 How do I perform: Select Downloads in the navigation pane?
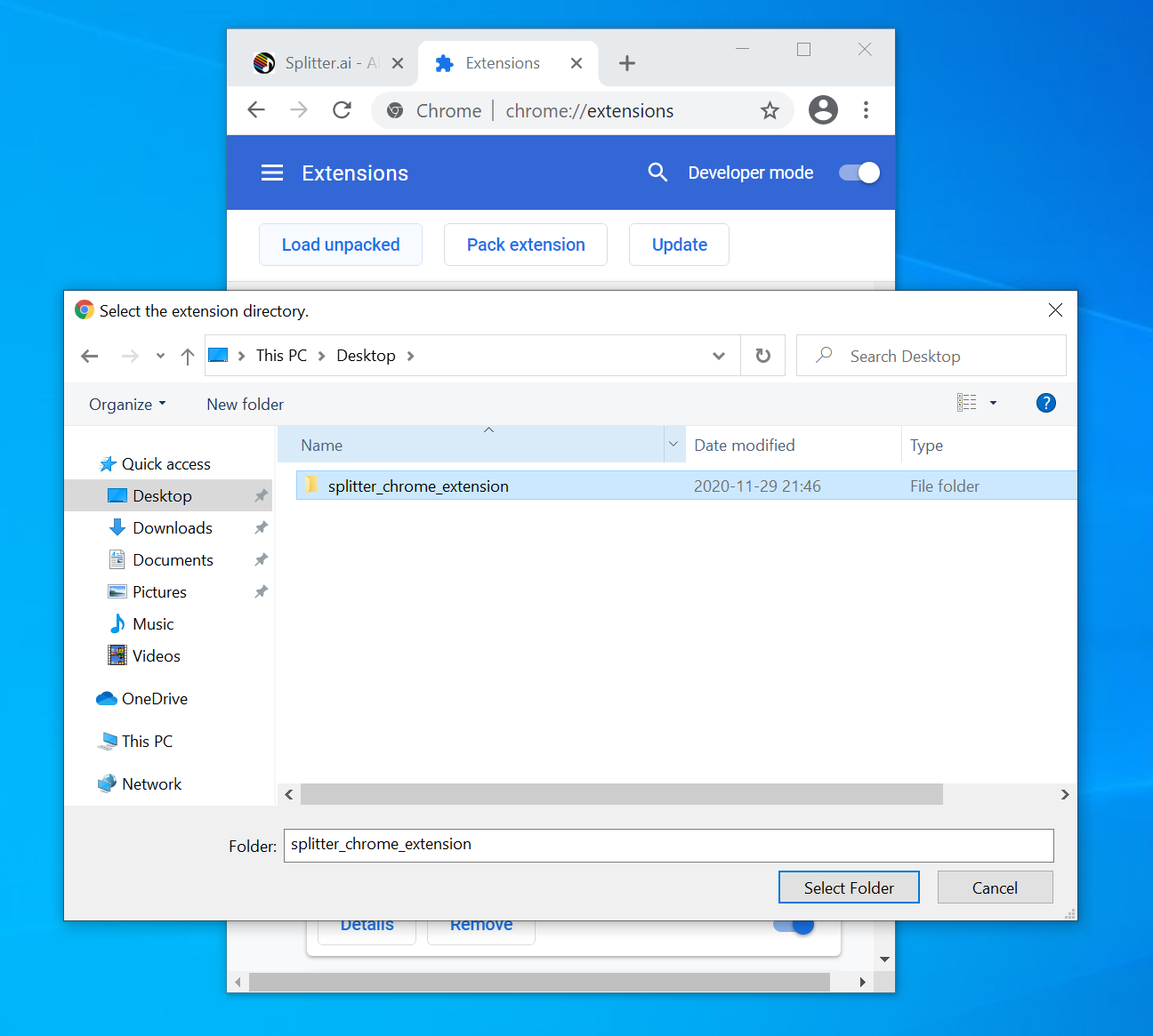tap(173, 528)
